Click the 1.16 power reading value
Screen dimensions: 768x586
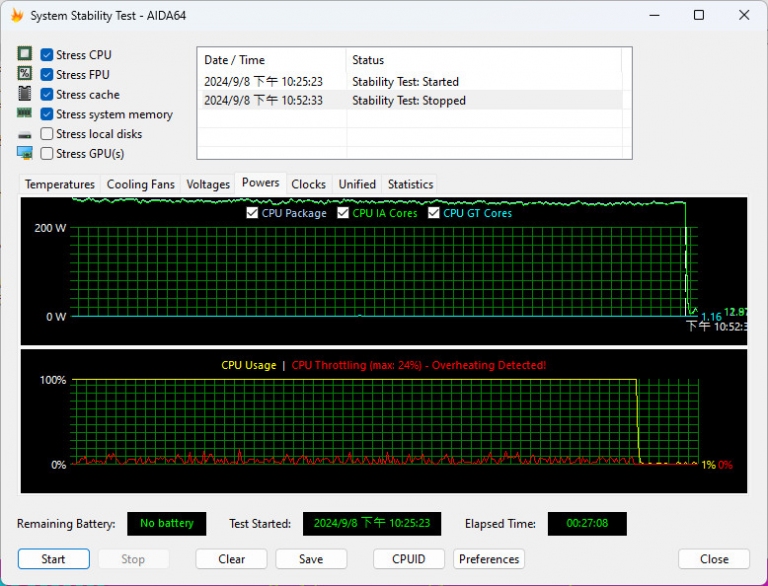712,317
